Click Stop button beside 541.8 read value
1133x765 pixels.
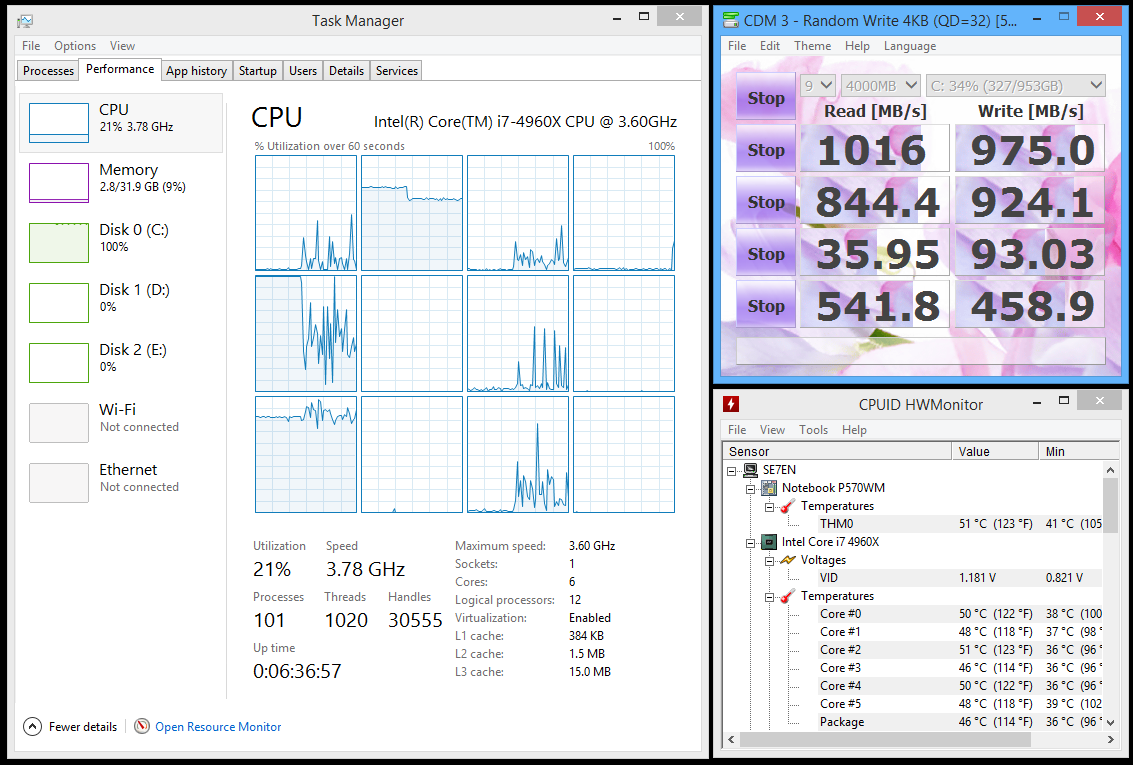[766, 306]
